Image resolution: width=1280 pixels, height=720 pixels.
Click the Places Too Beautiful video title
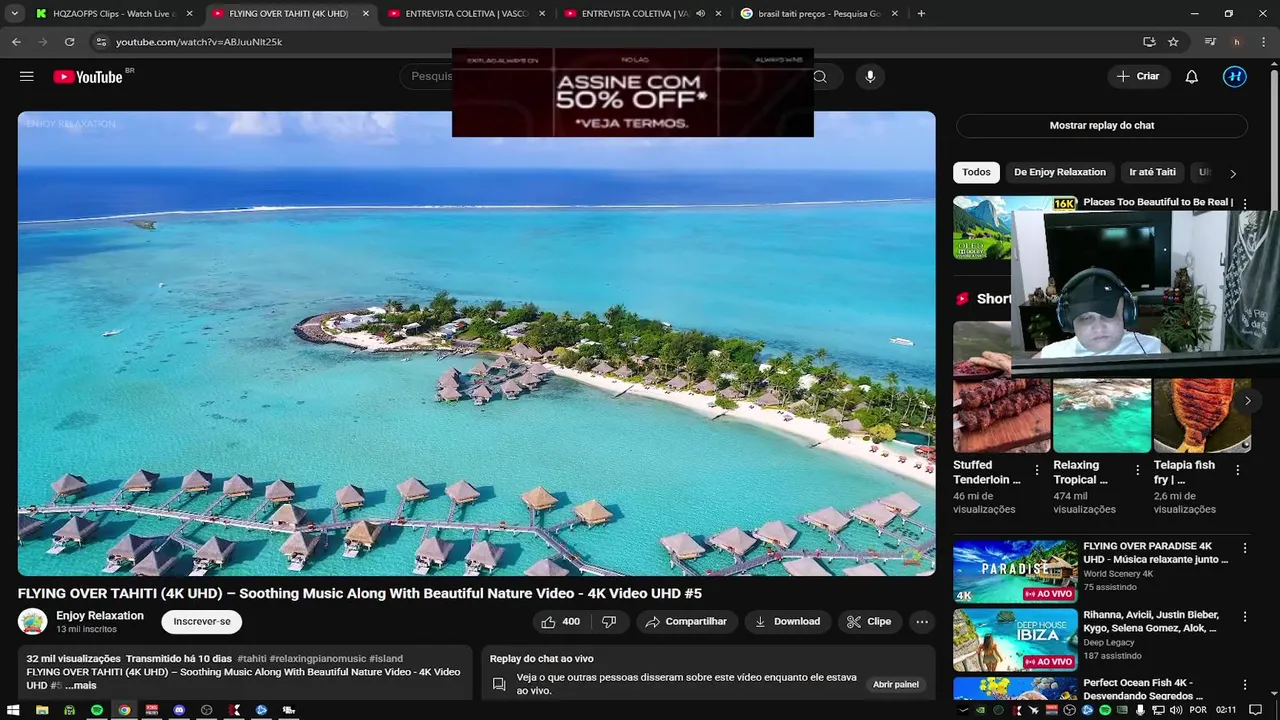(1158, 202)
